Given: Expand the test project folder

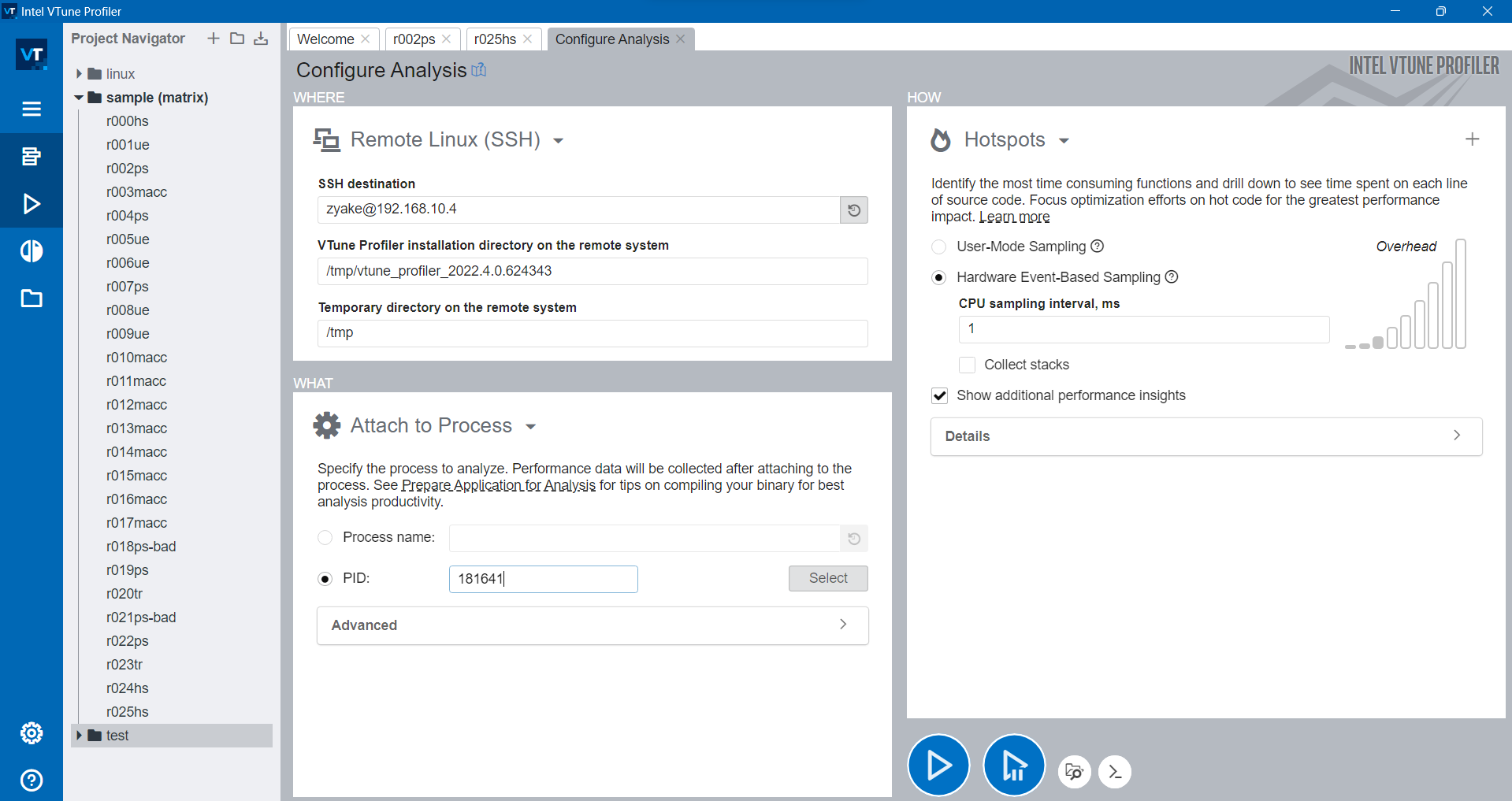Looking at the screenshot, I should point(79,736).
